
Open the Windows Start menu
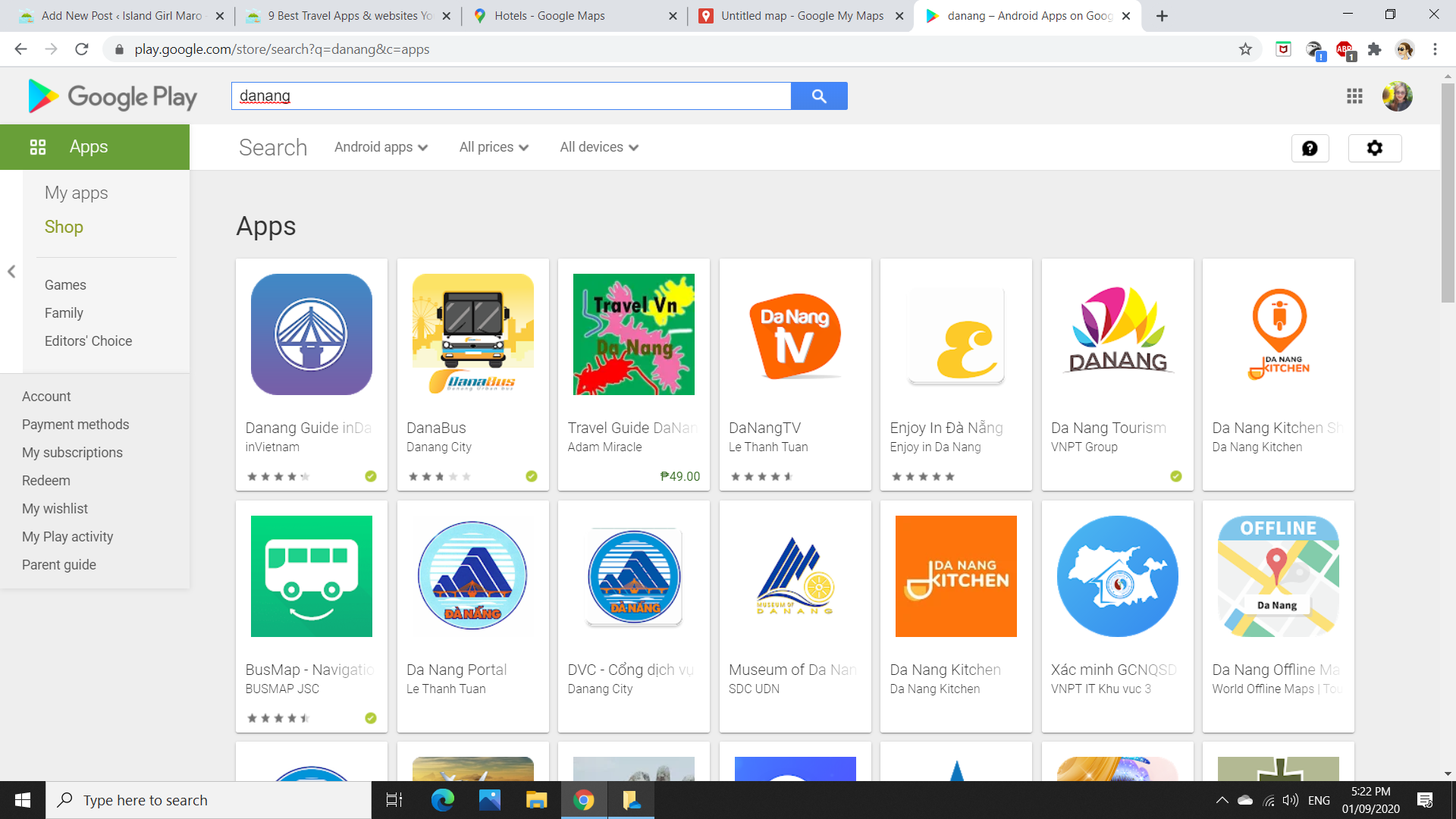click(23, 800)
